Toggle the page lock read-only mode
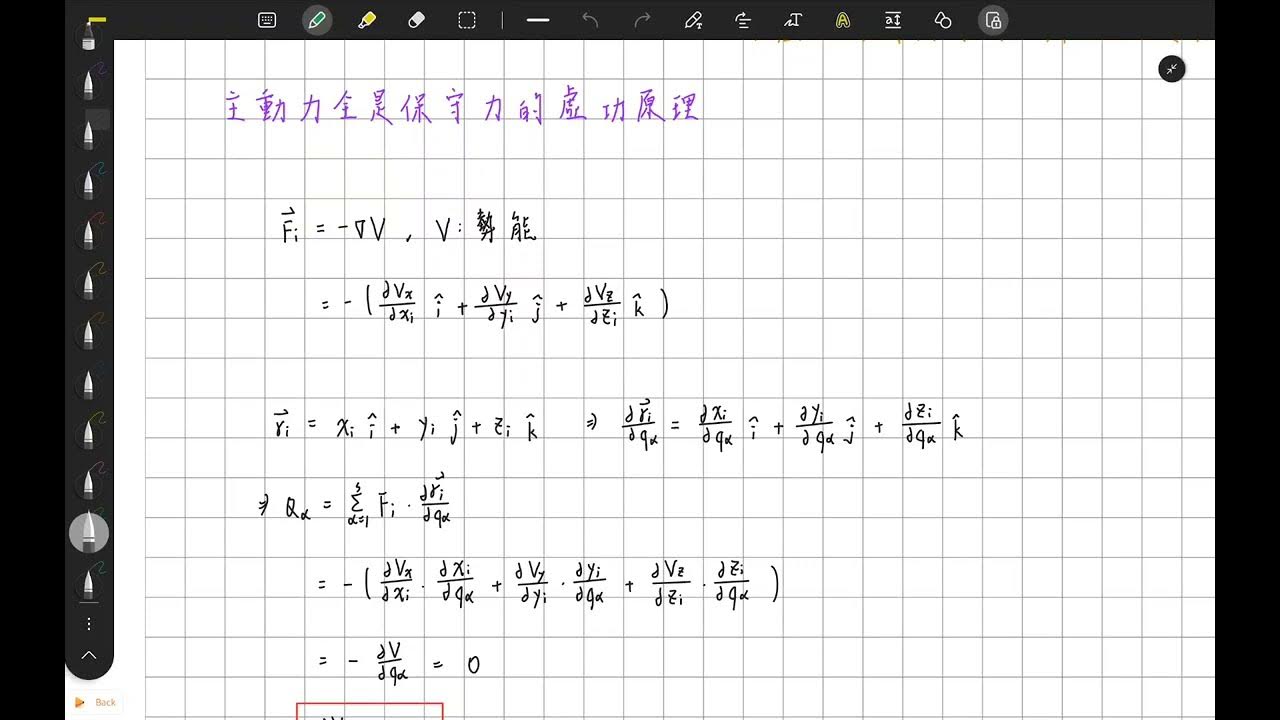Screen dimensions: 1280x720 pos(993,20)
